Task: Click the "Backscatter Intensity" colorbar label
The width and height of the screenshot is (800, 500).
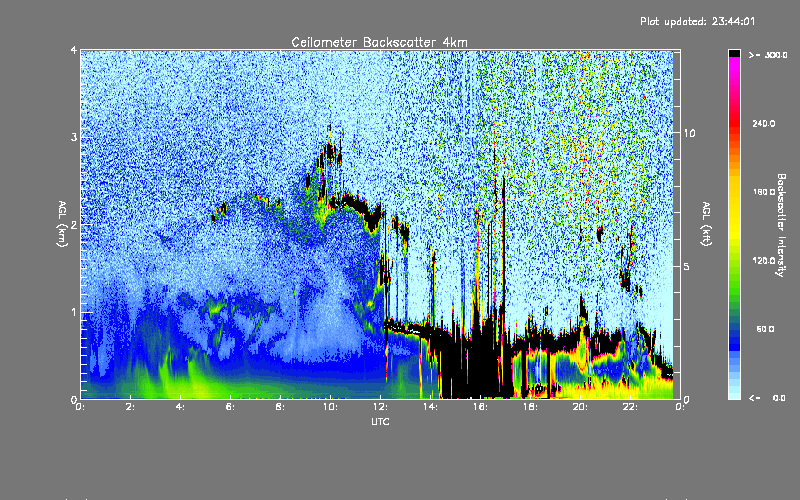Action: pyautogui.click(x=781, y=225)
